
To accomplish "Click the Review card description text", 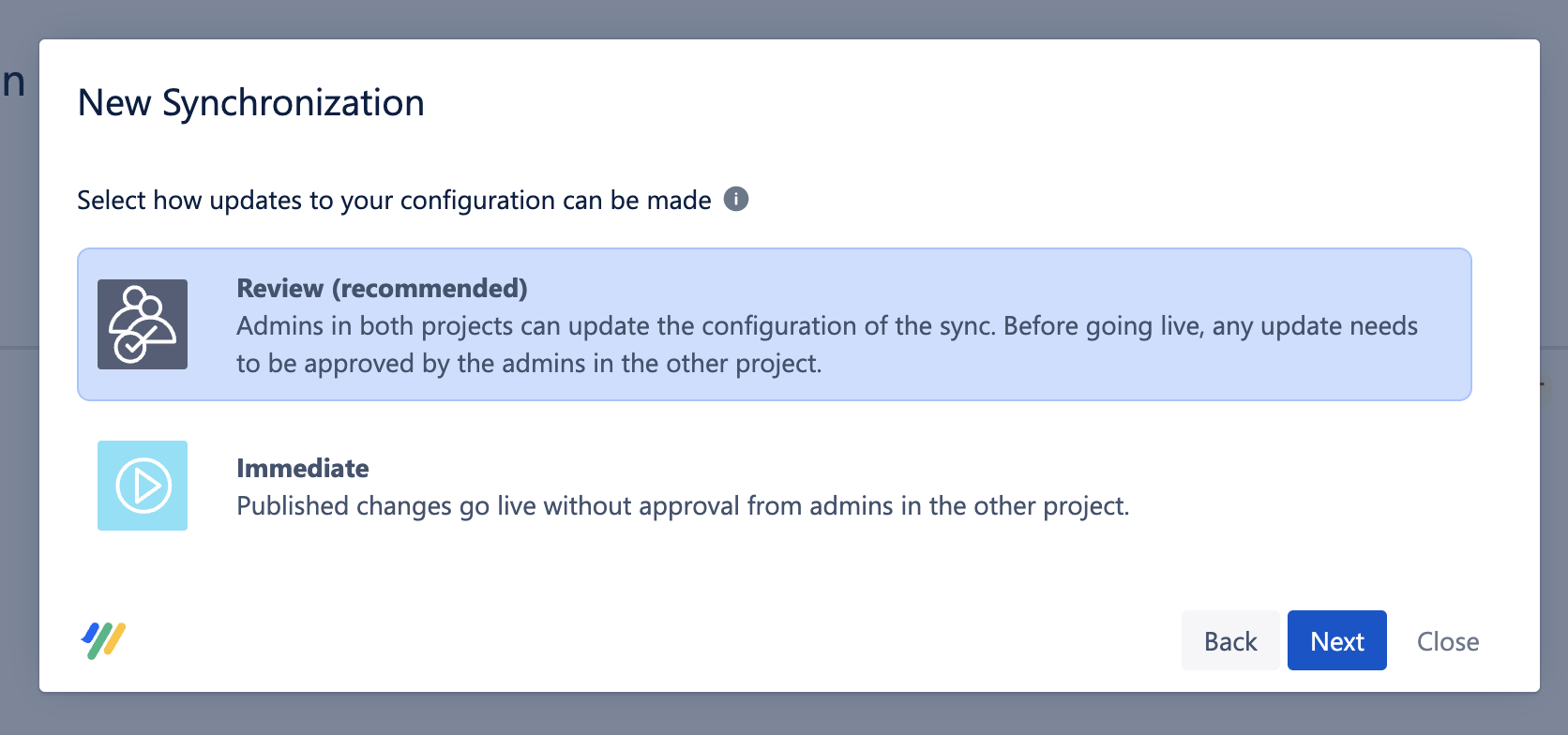I will (825, 344).
